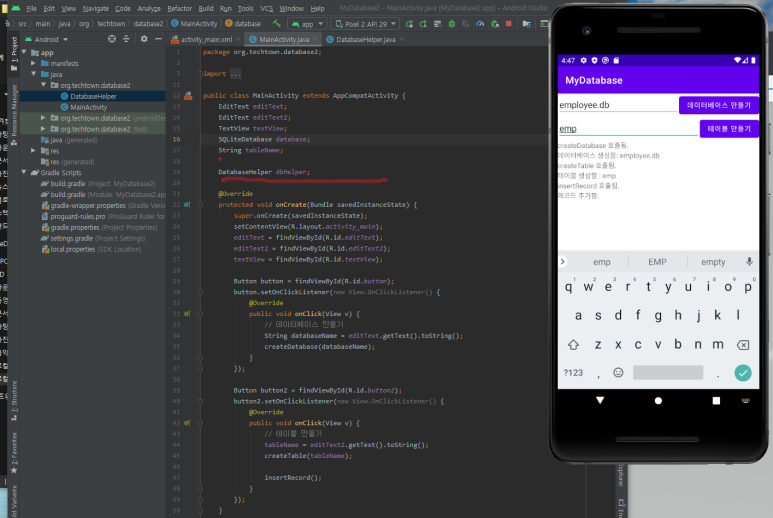Expand the manifests folder

click(34, 63)
